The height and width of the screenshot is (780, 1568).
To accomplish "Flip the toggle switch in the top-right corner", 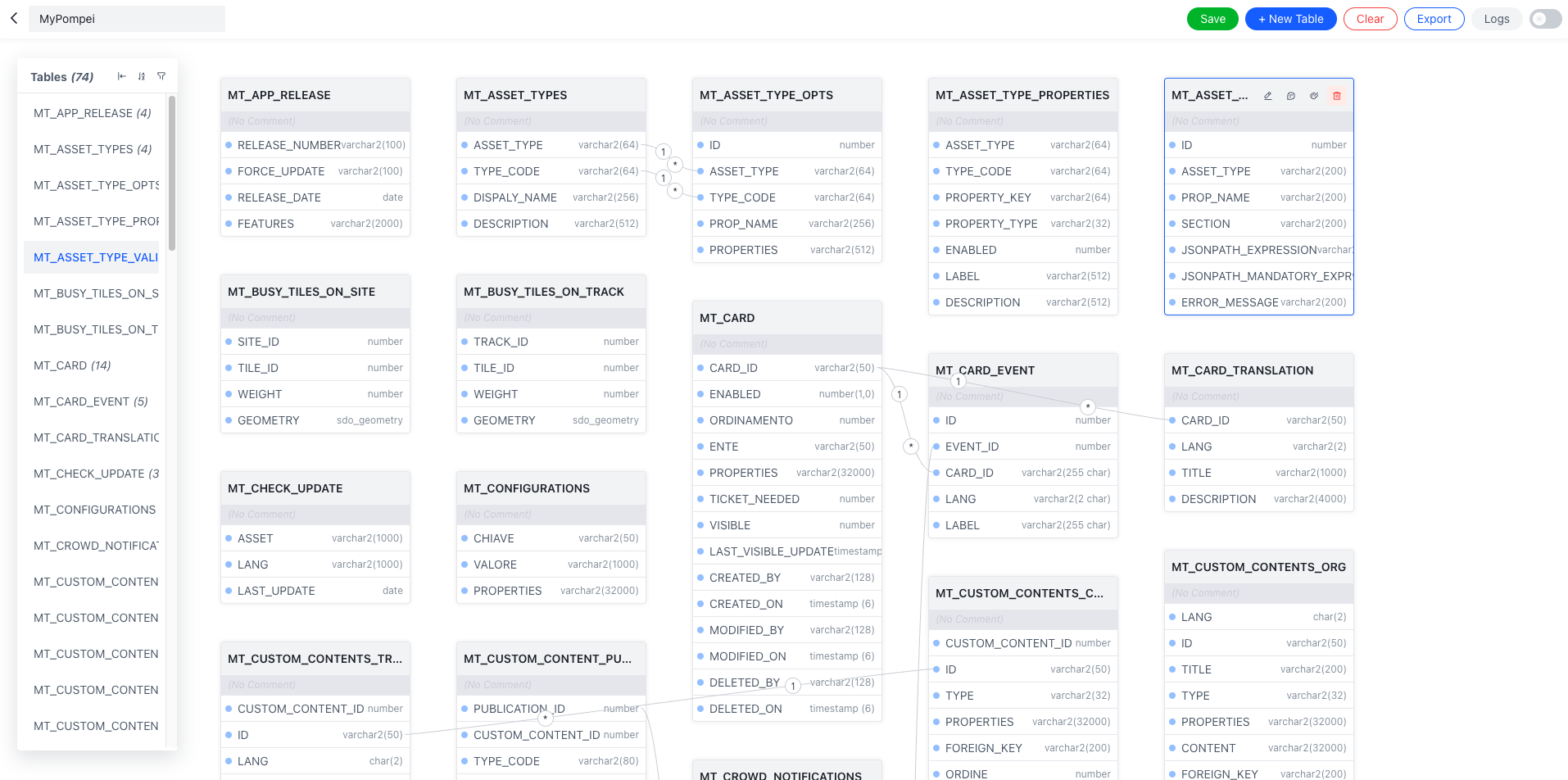I will point(1544,18).
